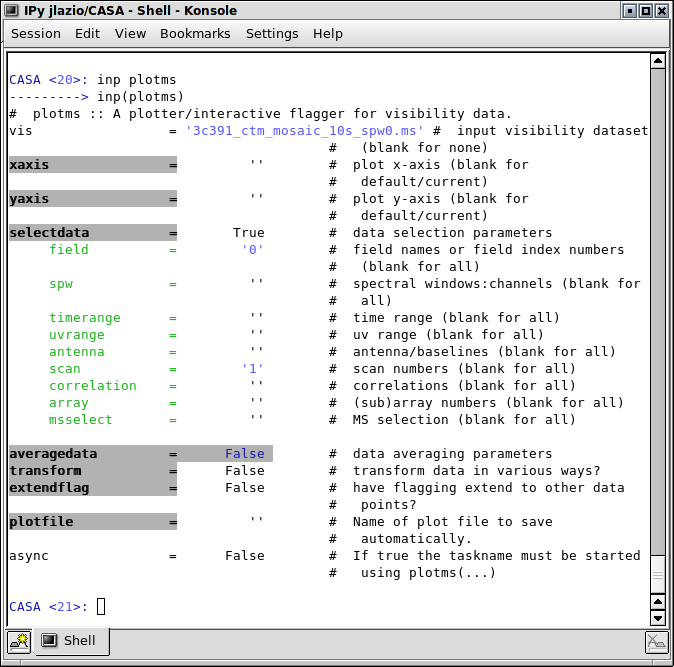
Task: Close the Konsole window
Action: coord(662,11)
